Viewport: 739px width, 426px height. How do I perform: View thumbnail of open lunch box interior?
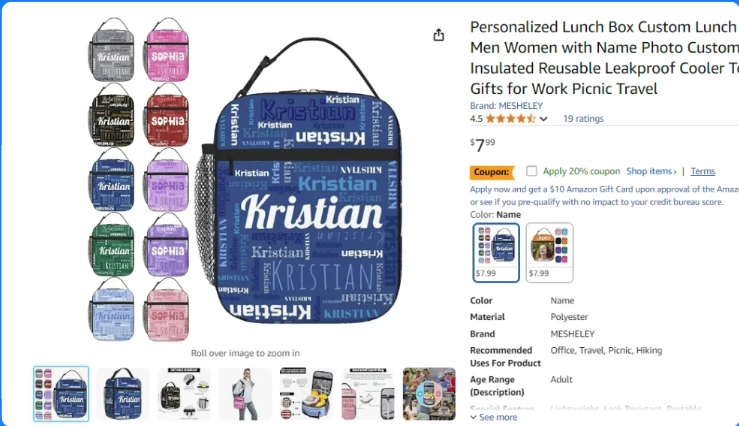pos(306,393)
